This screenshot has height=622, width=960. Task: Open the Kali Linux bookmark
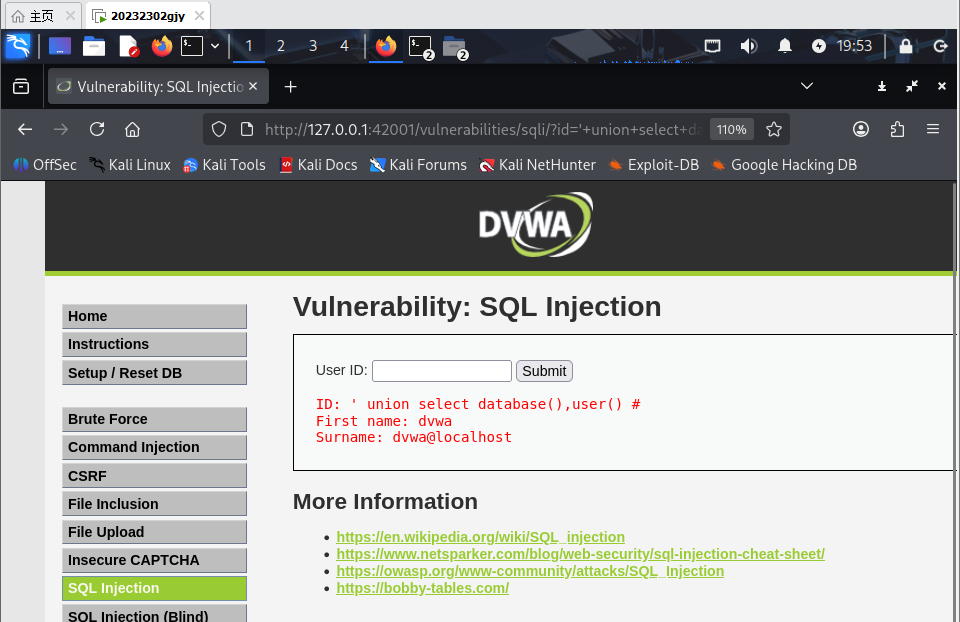130,165
